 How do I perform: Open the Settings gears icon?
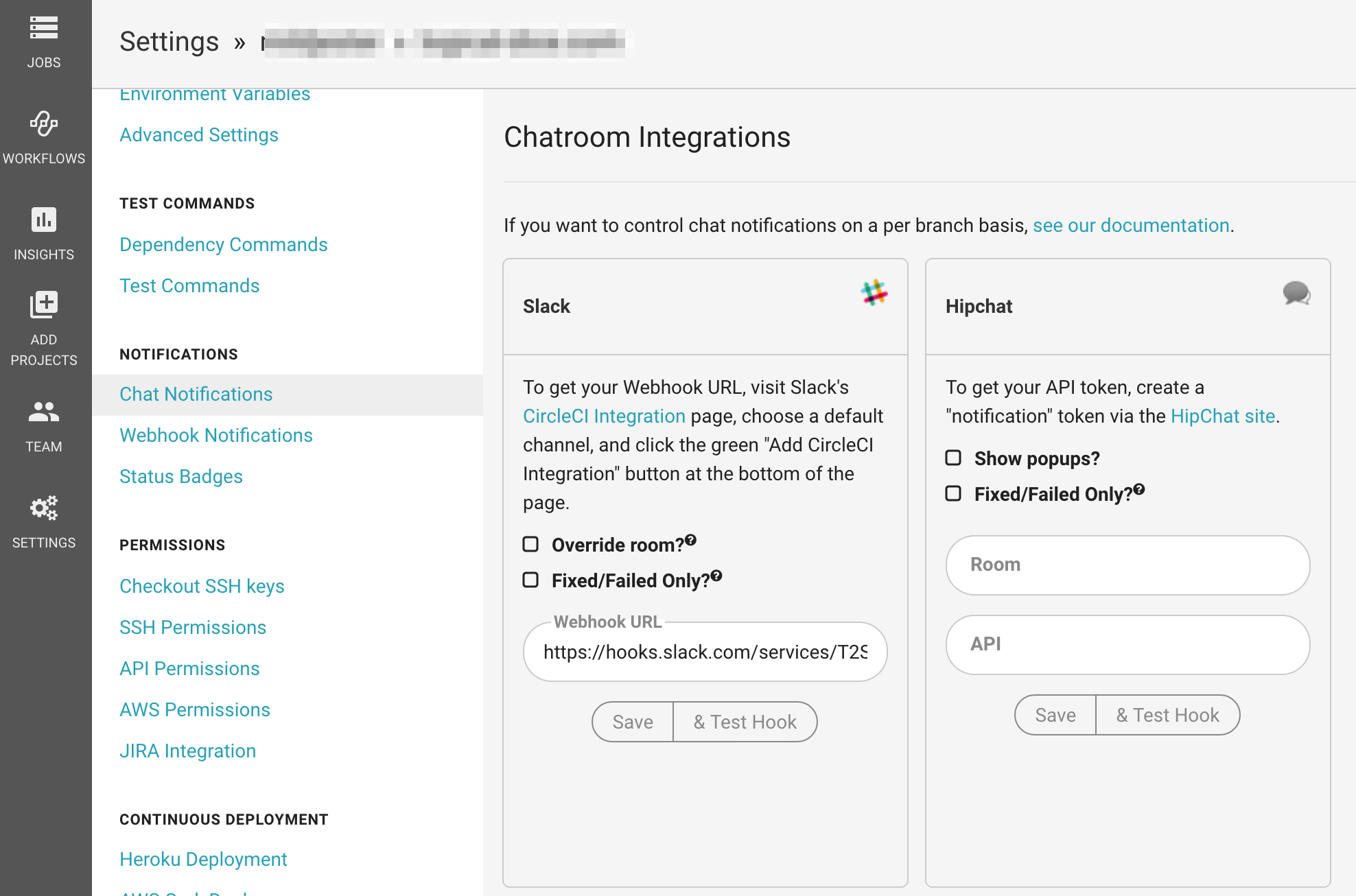coord(44,508)
